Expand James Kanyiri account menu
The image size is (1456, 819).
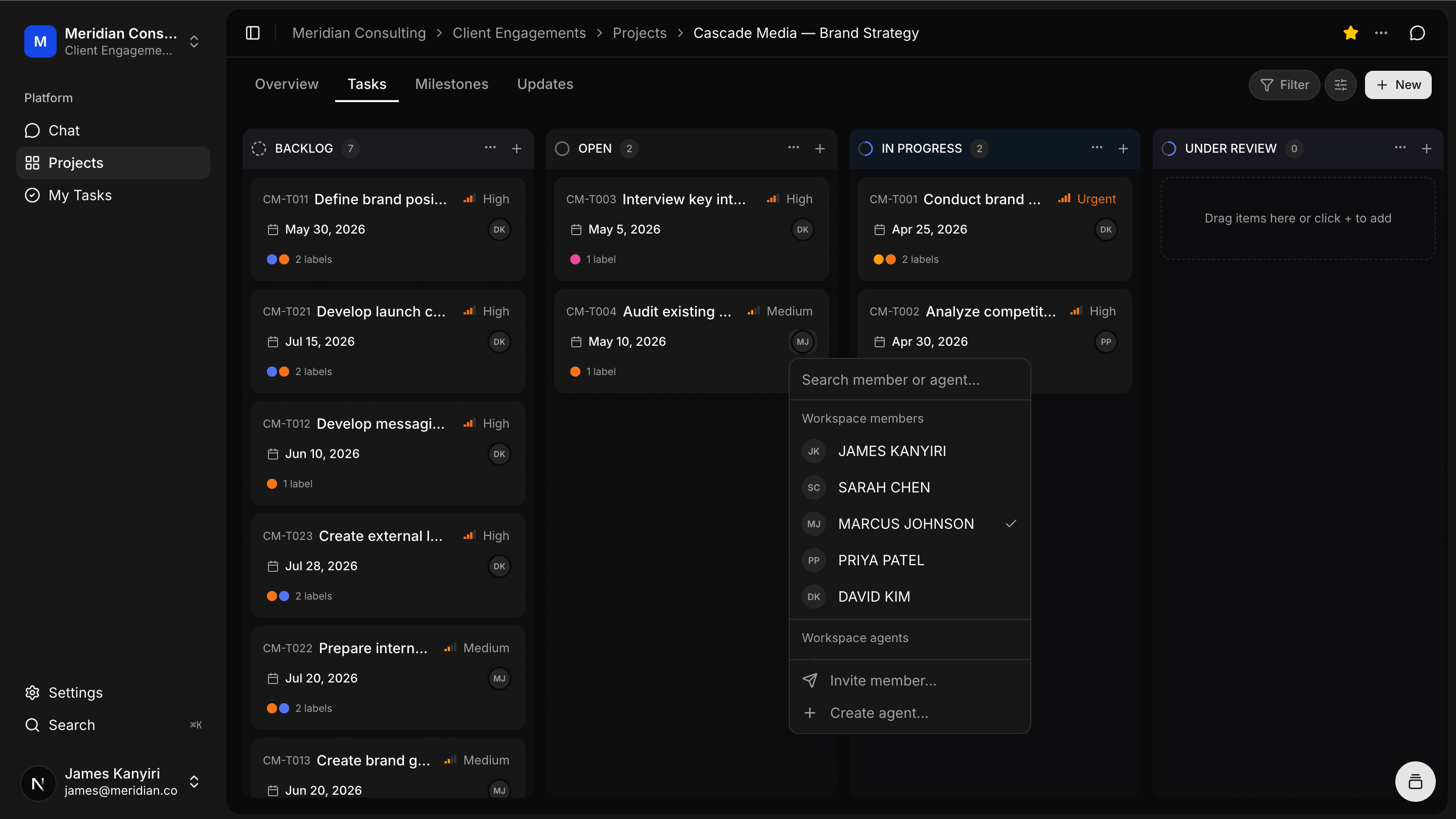(x=194, y=782)
